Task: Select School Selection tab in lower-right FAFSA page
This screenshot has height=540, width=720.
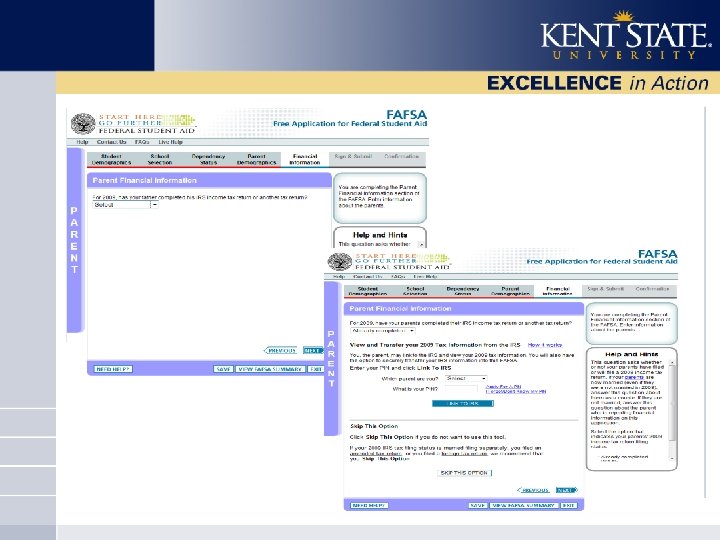Action: point(415,291)
